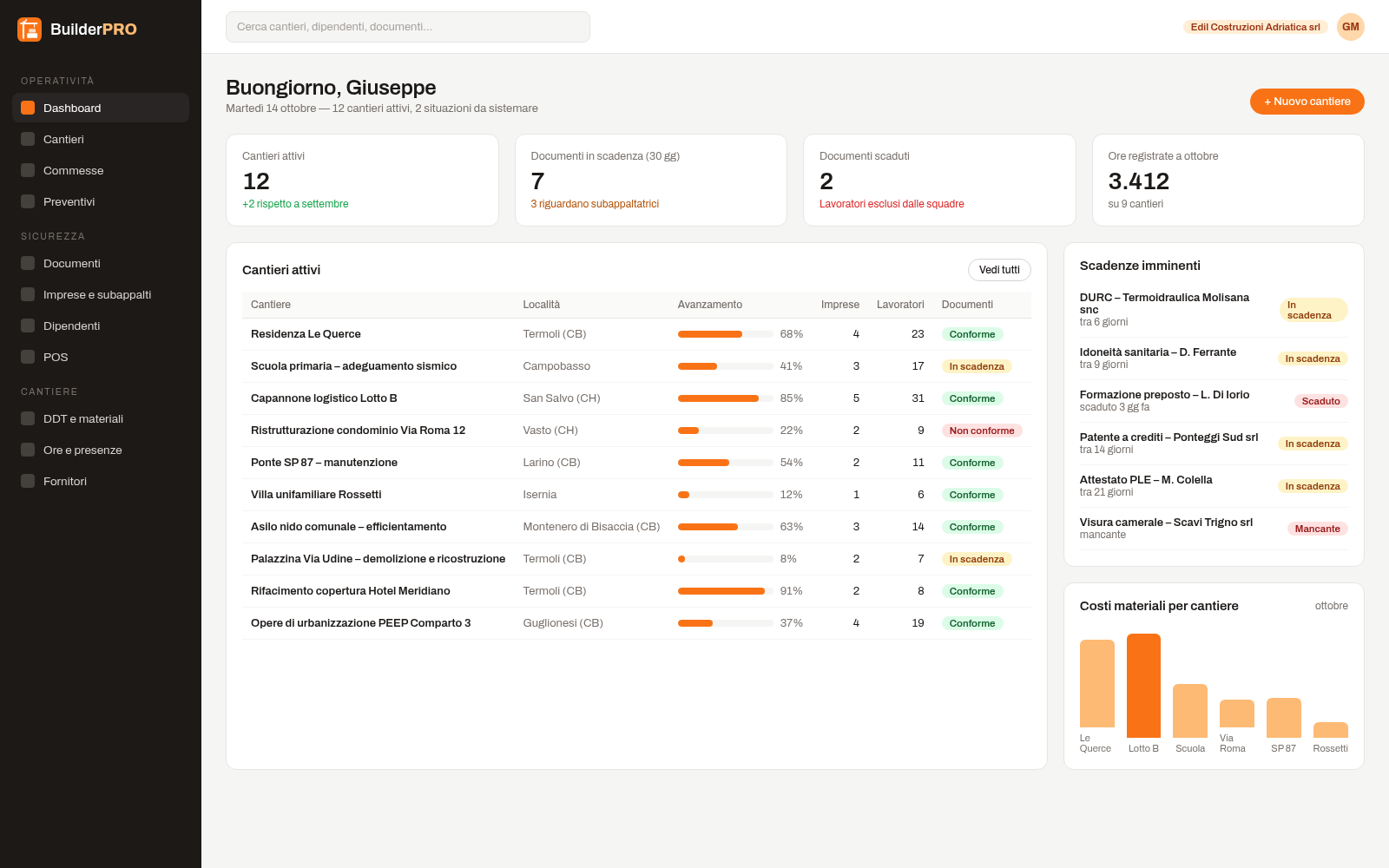Open the Cantieri attivi summary card
This screenshot has height=868, width=1389.
(362, 180)
